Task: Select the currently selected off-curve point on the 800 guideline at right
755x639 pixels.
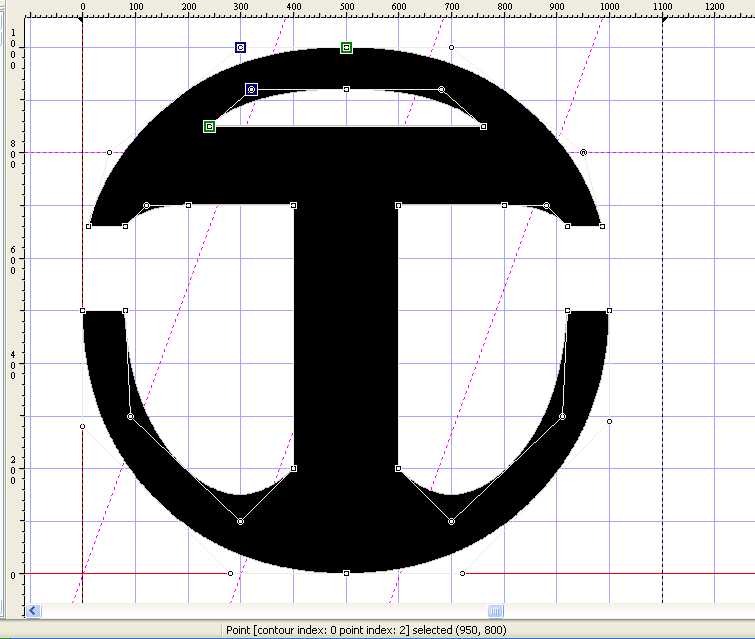Action: point(583,153)
